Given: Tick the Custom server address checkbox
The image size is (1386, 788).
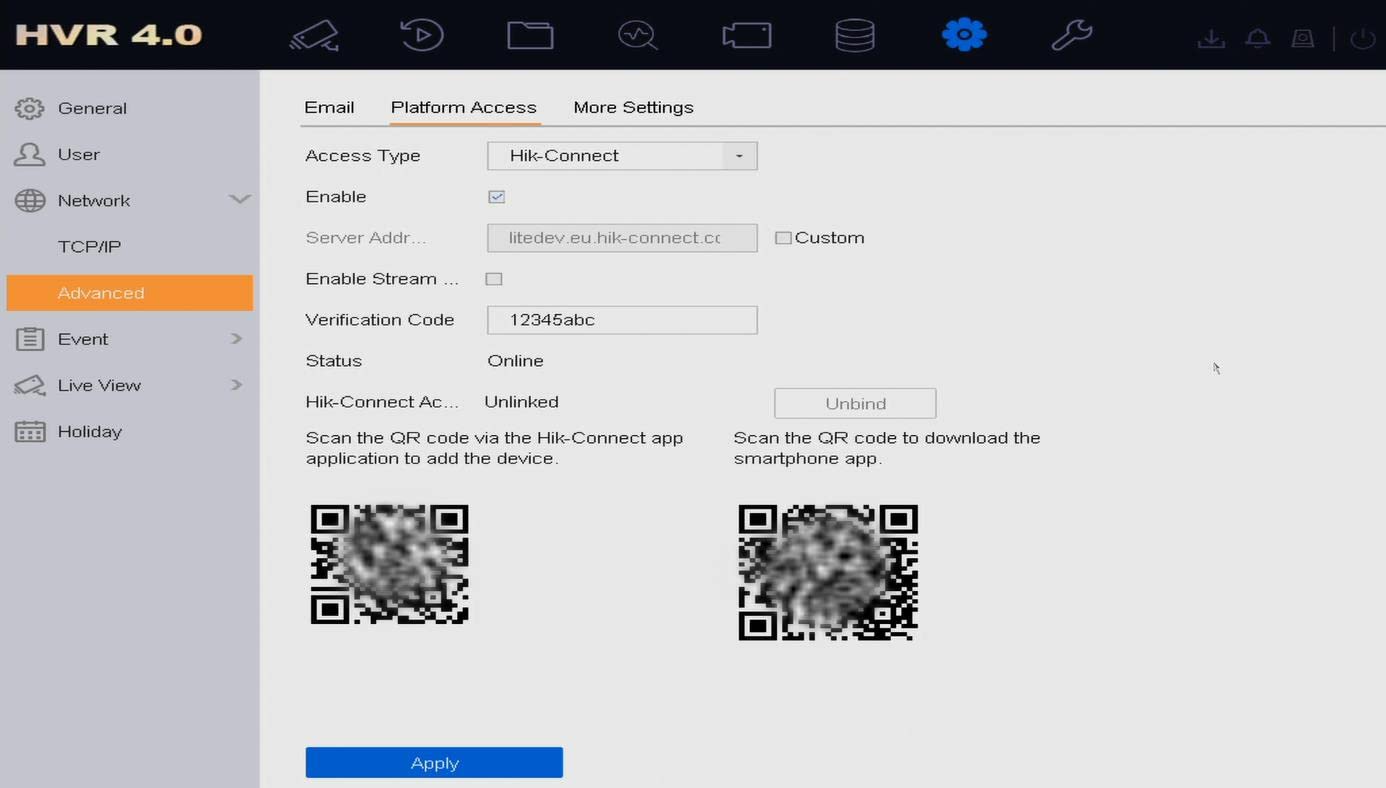Looking at the screenshot, I should pyautogui.click(x=783, y=238).
